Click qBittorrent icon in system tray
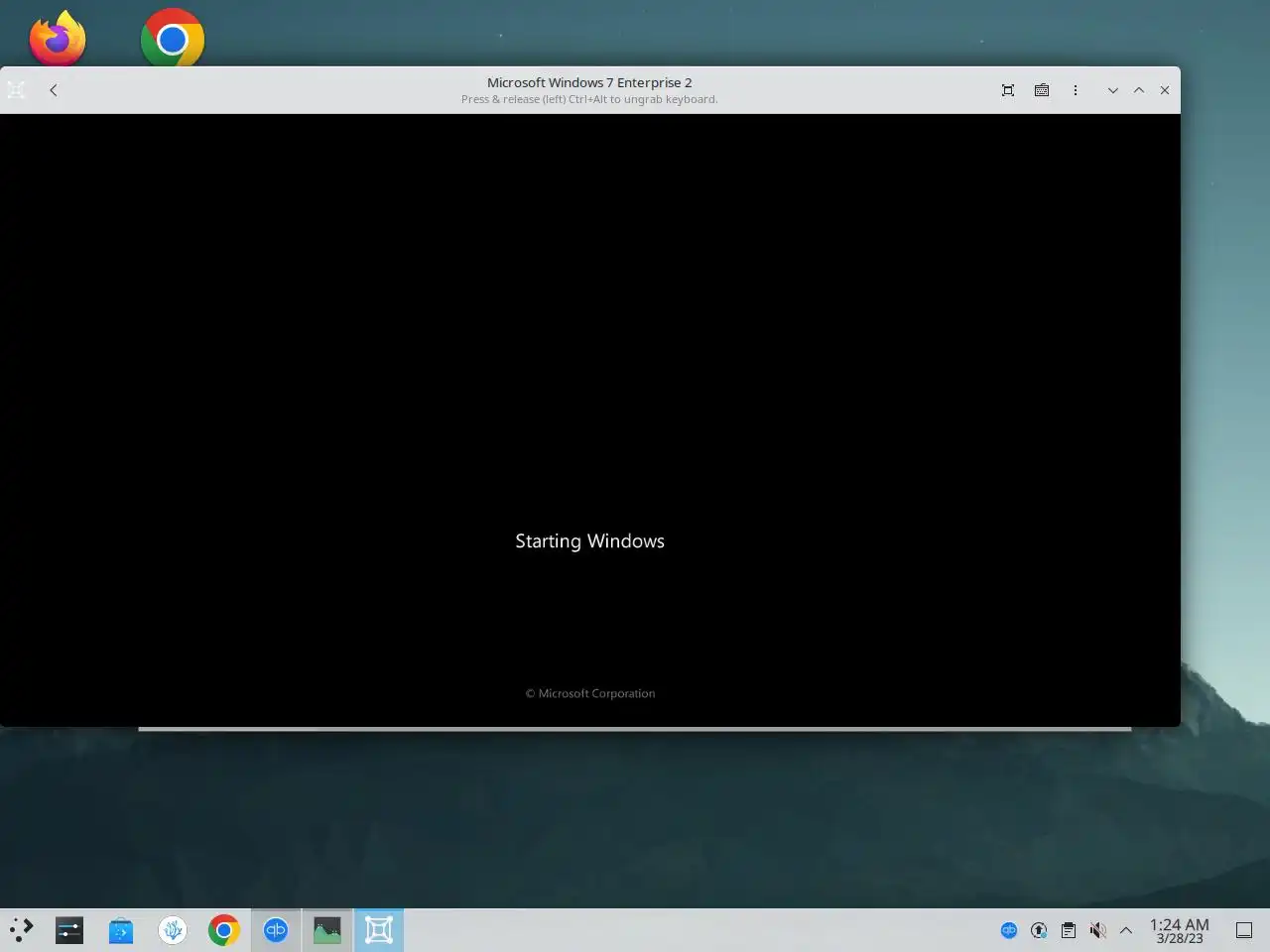 click(x=1009, y=930)
